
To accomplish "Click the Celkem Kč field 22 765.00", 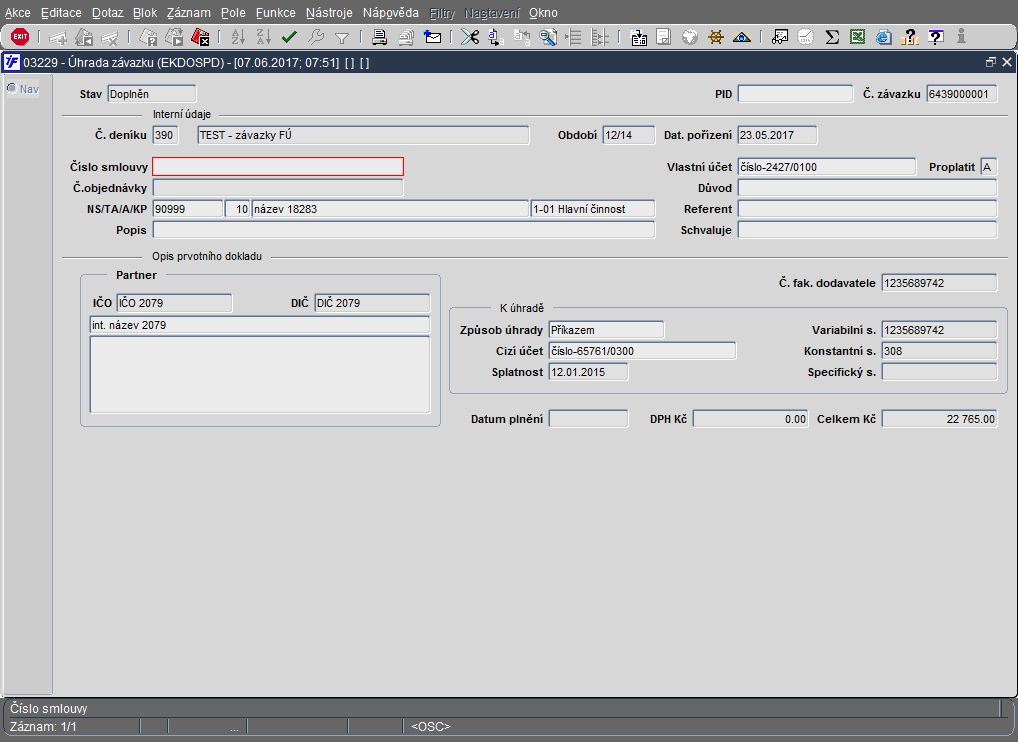I will click(x=939, y=419).
